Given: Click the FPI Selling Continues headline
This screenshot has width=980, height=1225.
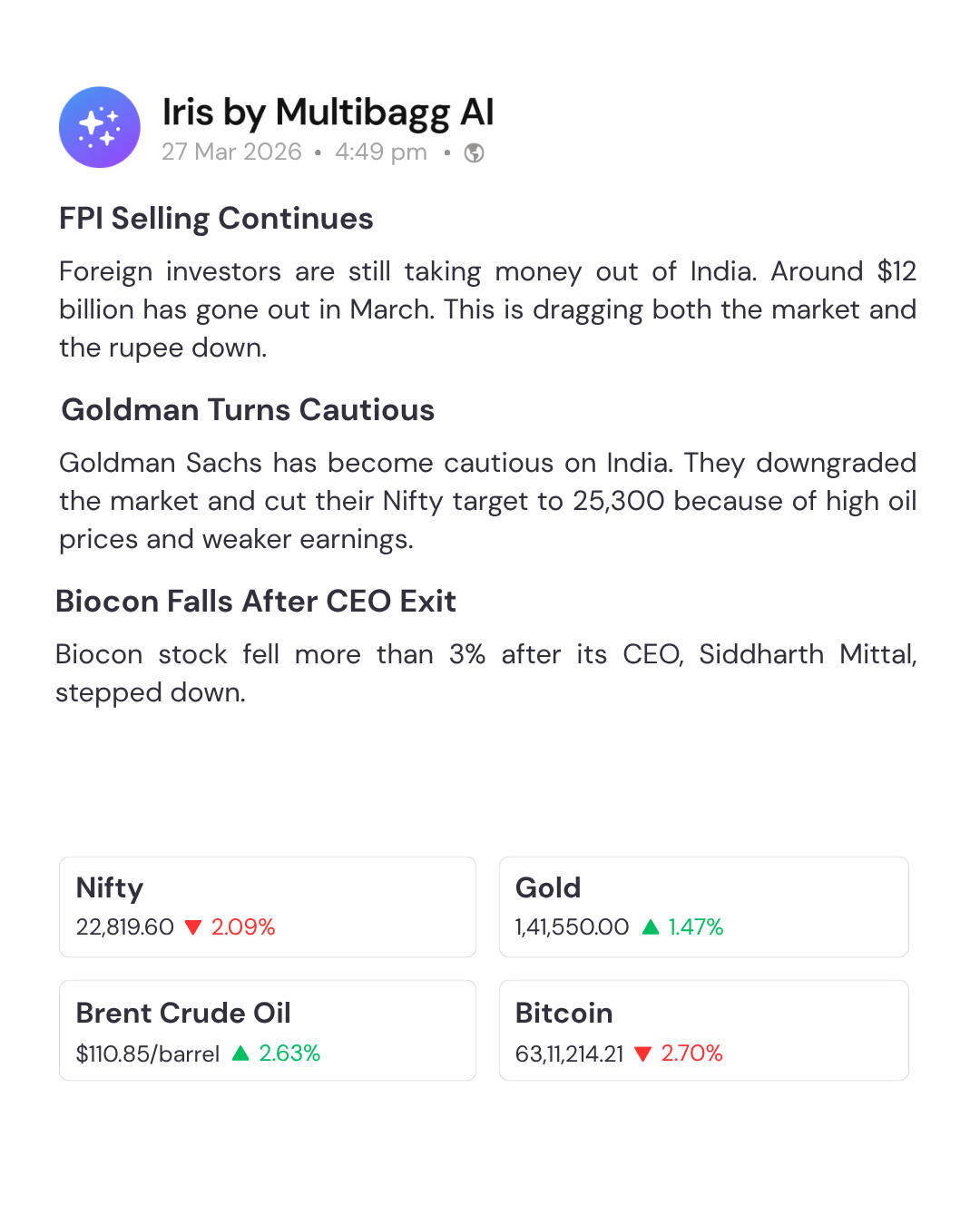Looking at the screenshot, I should point(216,219).
